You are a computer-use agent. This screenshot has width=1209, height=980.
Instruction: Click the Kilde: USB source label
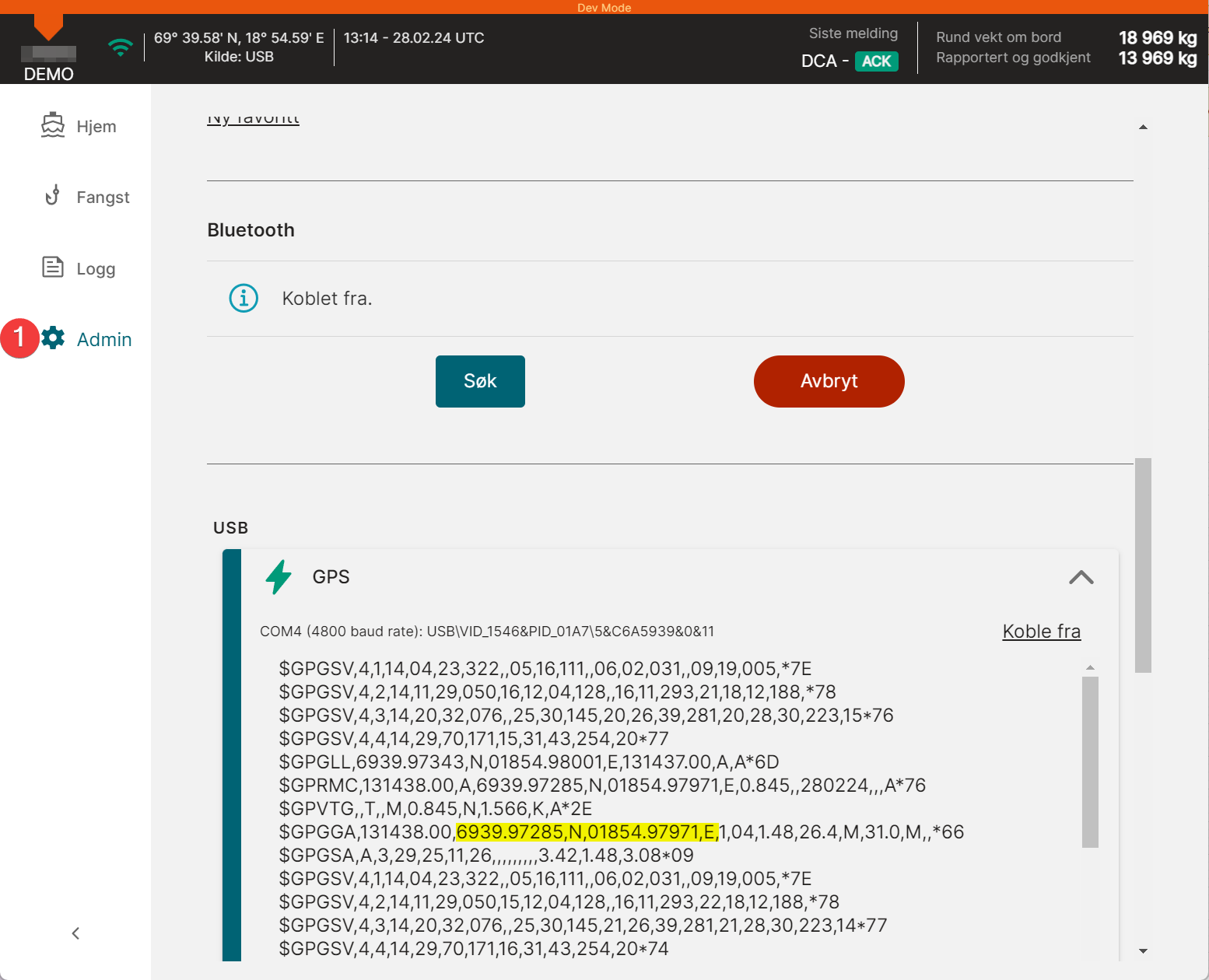pyautogui.click(x=239, y=57)
